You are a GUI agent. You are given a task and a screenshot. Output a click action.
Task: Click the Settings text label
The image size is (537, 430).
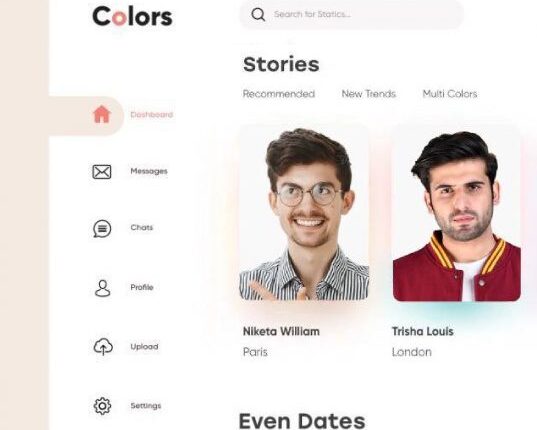[146, 406]
